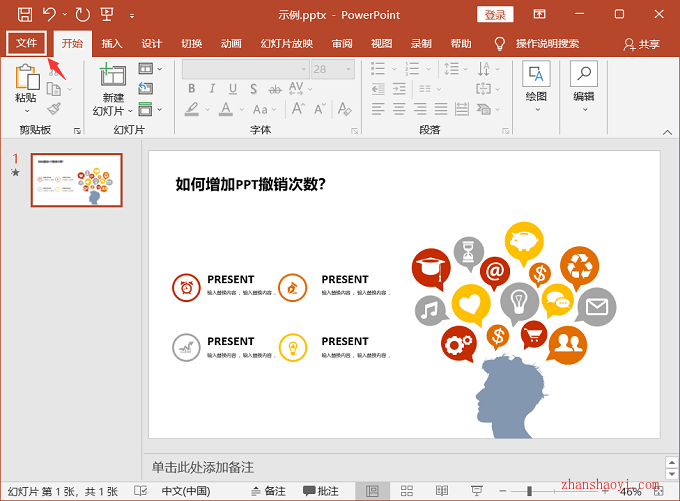Open the clipboard pane launcher

pyautogui.click(x=77, y=131)
